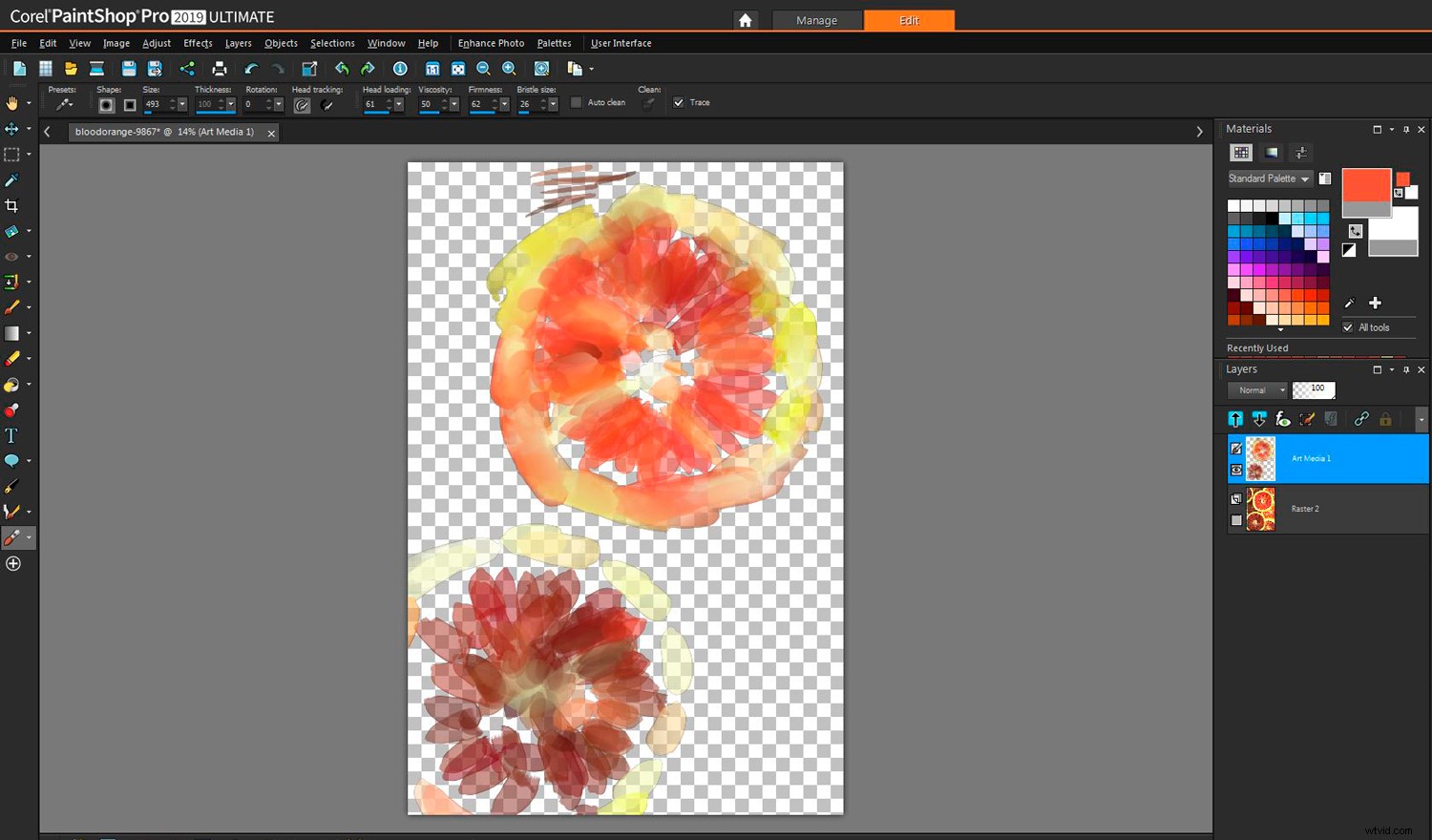Select the Flood Fill tool
This screenshot has height=840, width=1432.
pyautogui.click(x=12, y=385)
